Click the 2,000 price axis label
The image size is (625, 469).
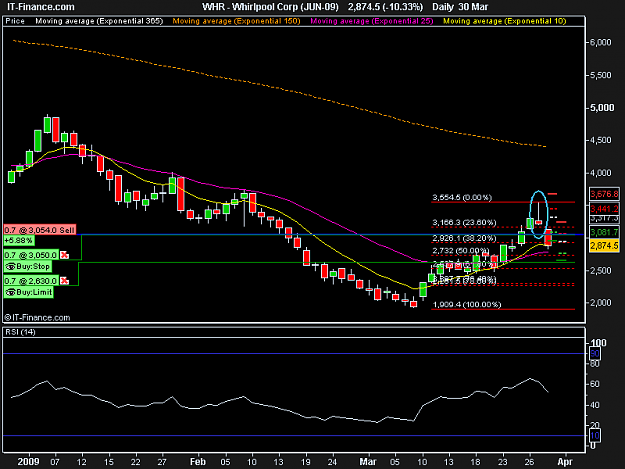pyautogui.click(x=601, y=303)
